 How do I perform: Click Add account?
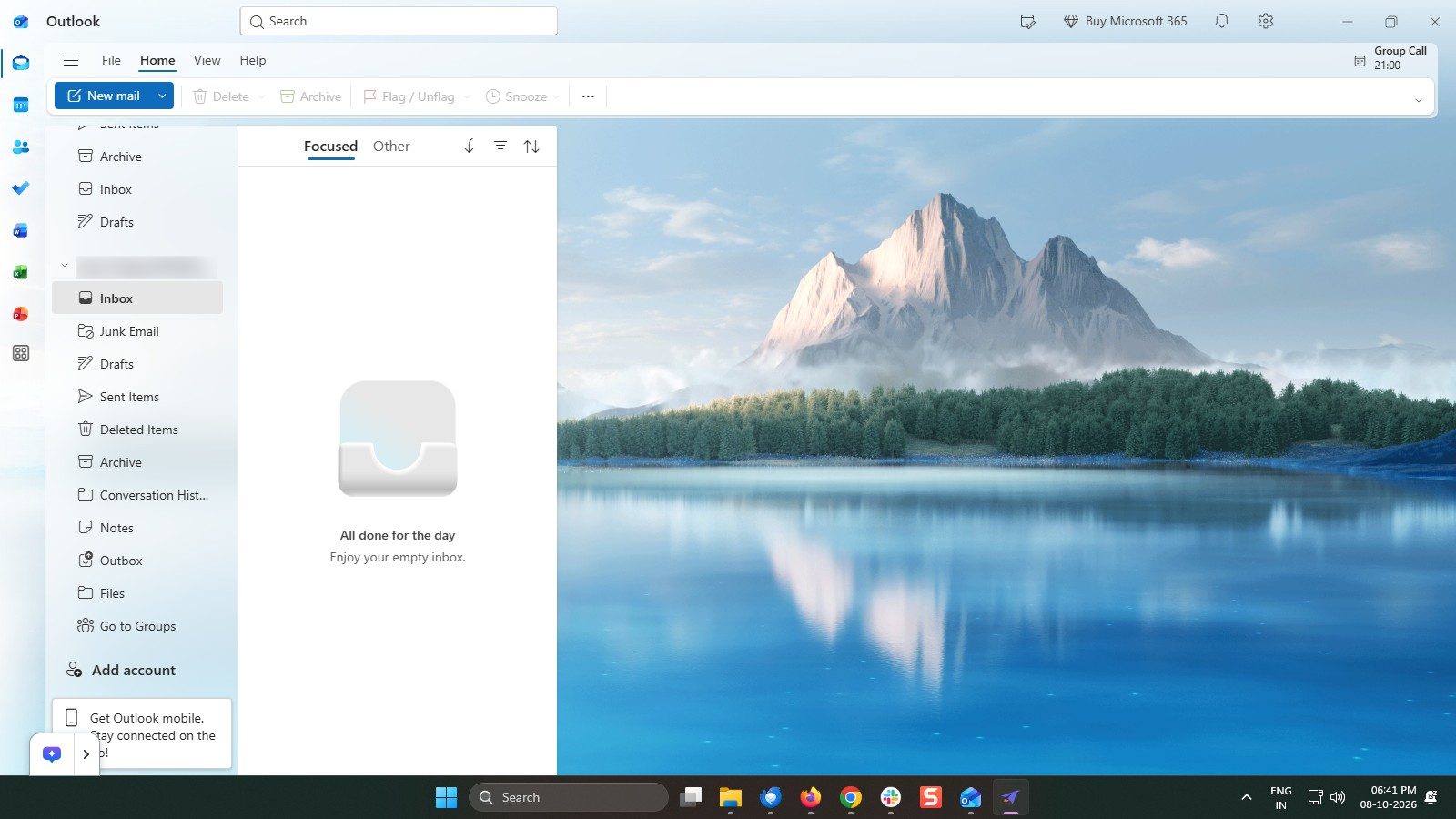pyautogui.click(x=121, y=670)
